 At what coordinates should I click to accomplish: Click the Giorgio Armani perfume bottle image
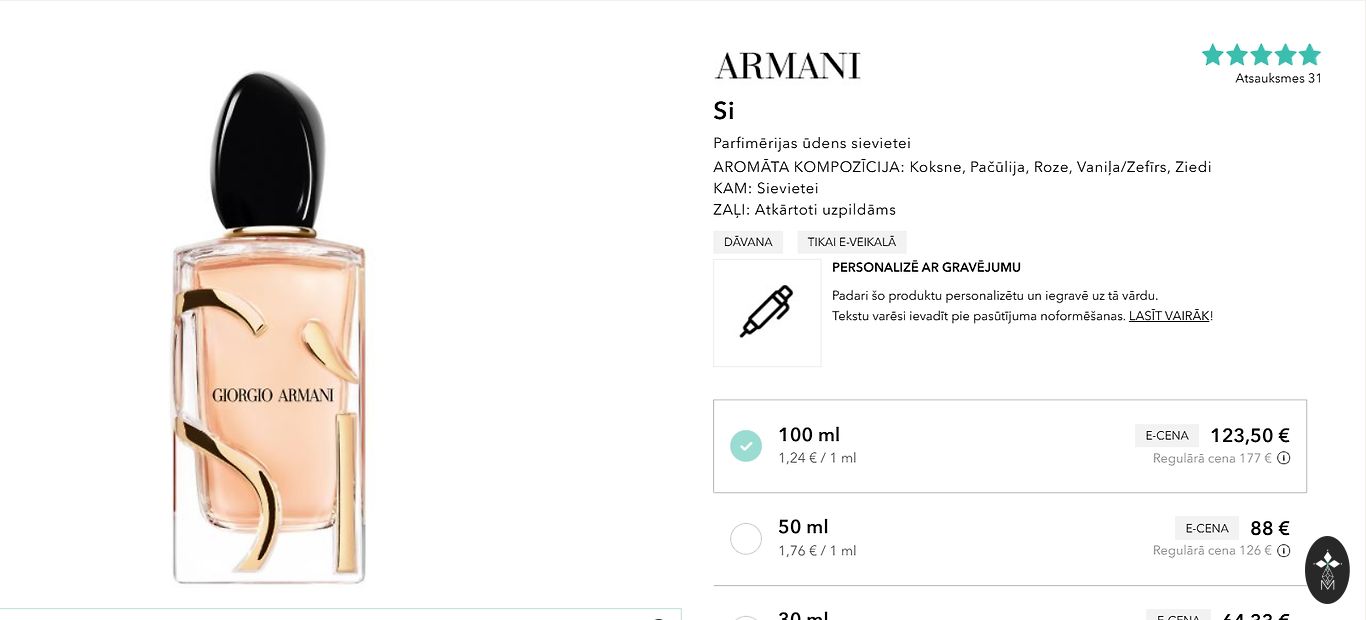point(270,330)
